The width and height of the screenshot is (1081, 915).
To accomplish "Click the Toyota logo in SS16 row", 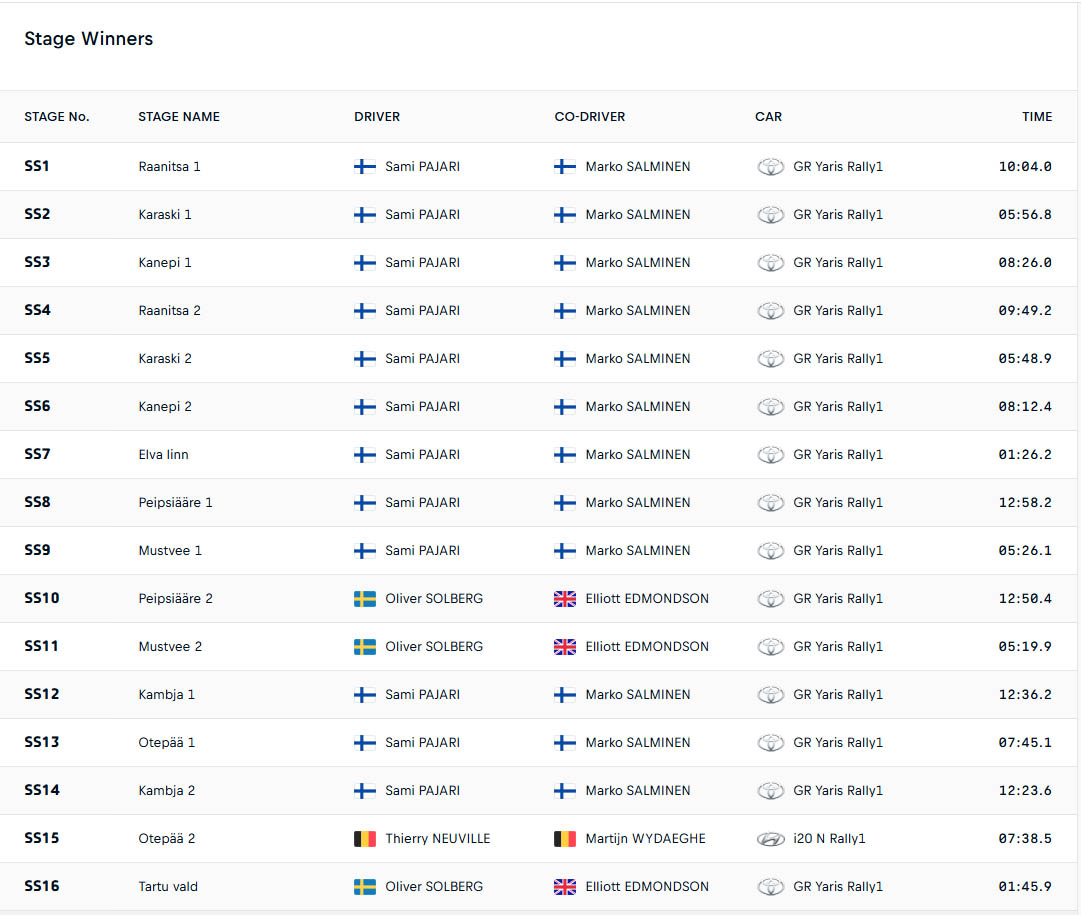I will pyautogui.click(x=770, y=886).
